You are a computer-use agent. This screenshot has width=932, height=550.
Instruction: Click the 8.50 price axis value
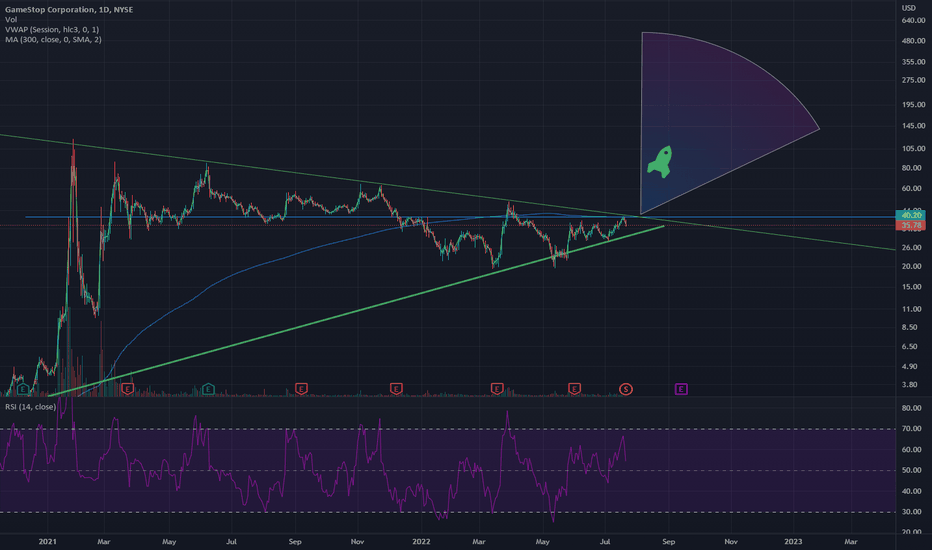pos(910,328)
